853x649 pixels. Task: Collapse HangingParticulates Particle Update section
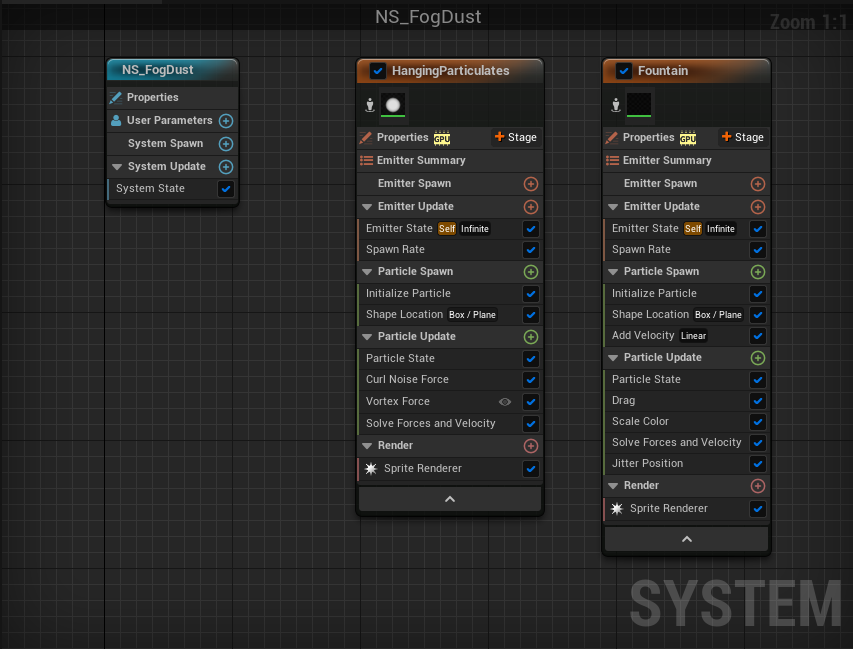(366, 337)
